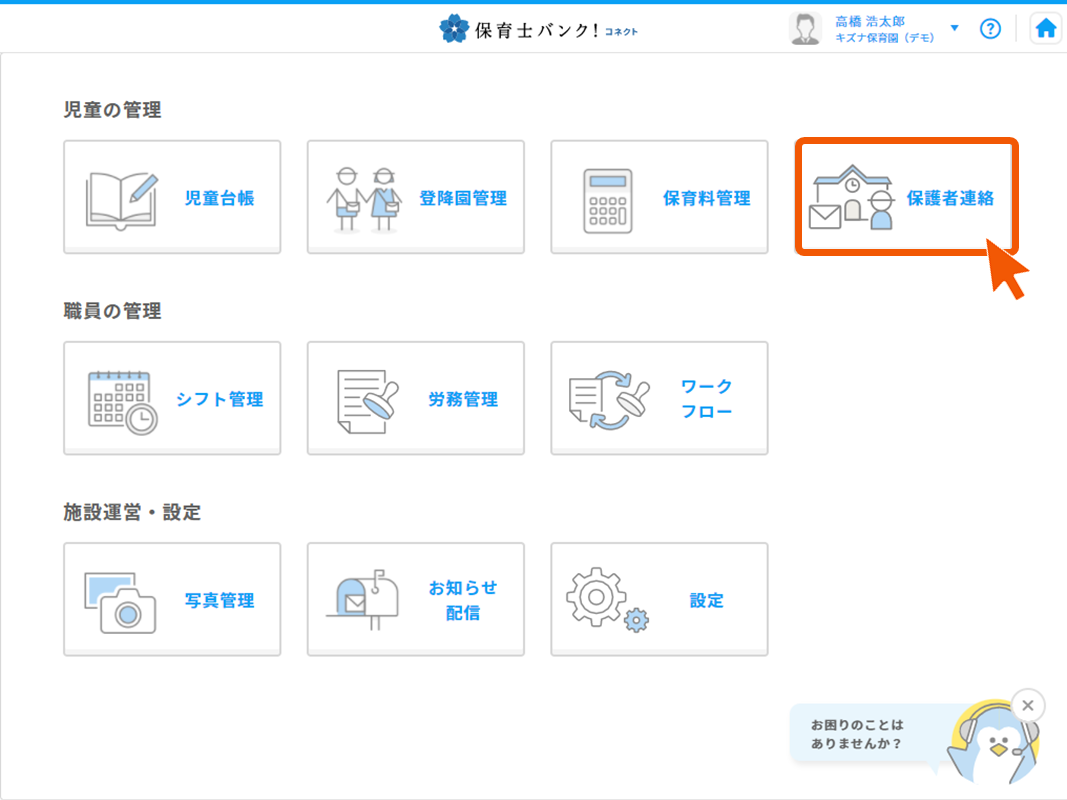Open the help question mark icon
Viewport: 1067px width, 800px height.
pos(990,28)
